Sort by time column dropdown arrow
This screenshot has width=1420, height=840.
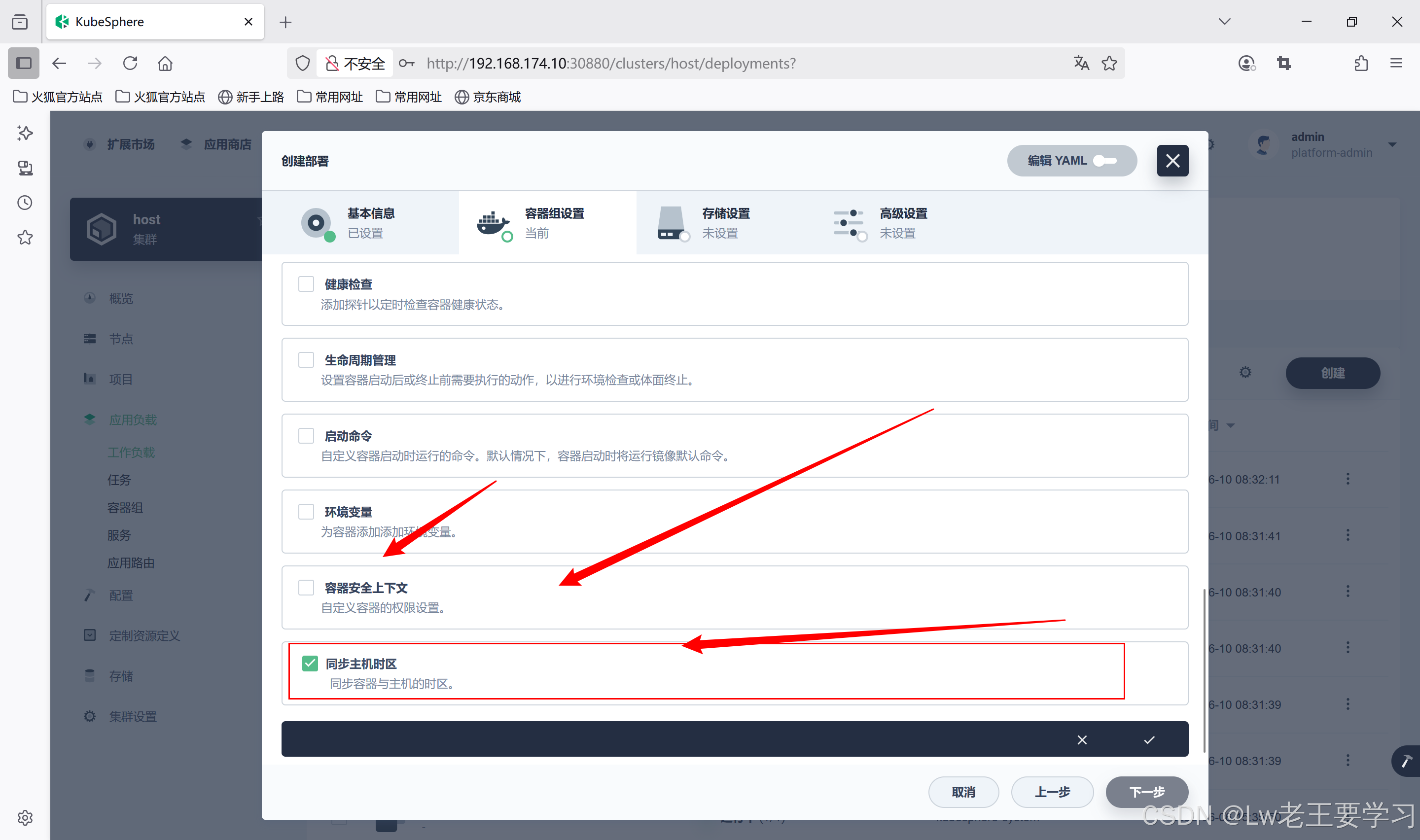[x=1230, y=425]
